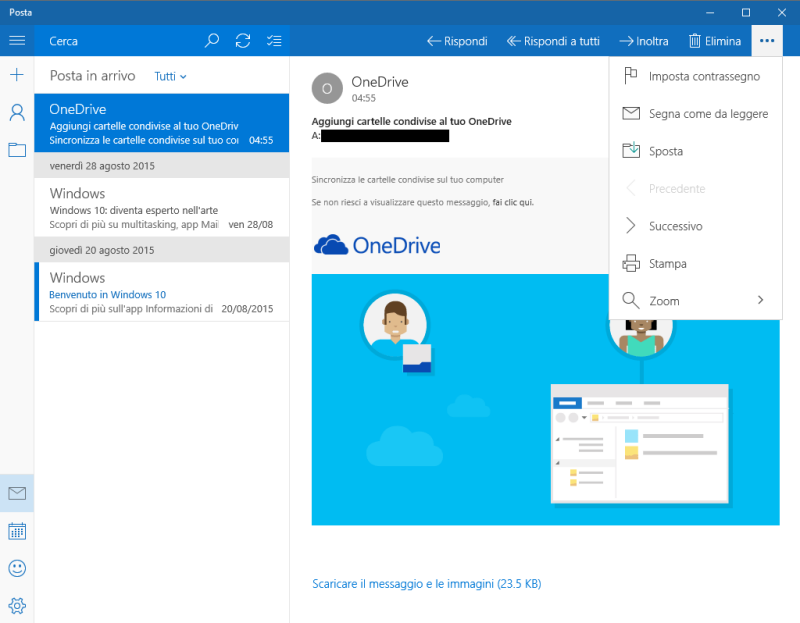Click the printer icon beside Stampa
This screenshot has height=623, width=800.
[x=631, y=263]
